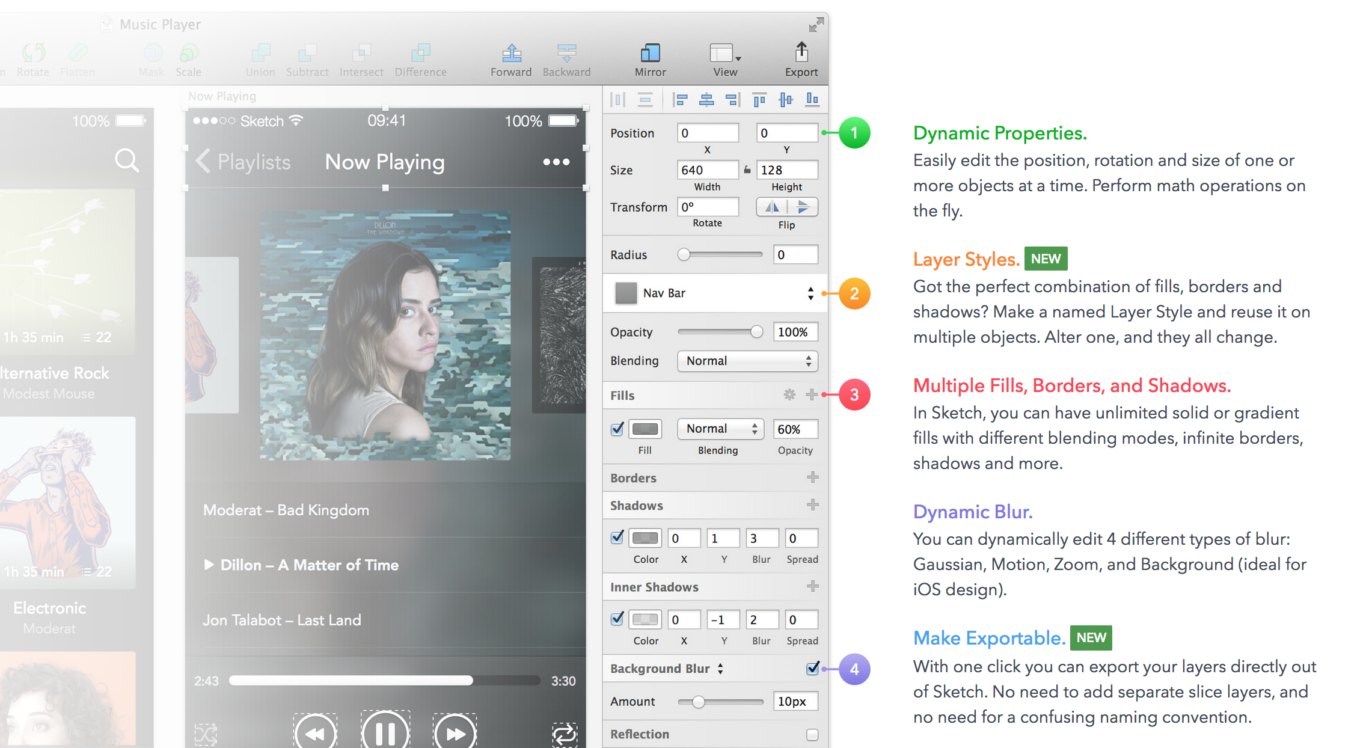Disable the Background Blur checkbox
Screen dimensions: 1366x748
click(812, 668)
